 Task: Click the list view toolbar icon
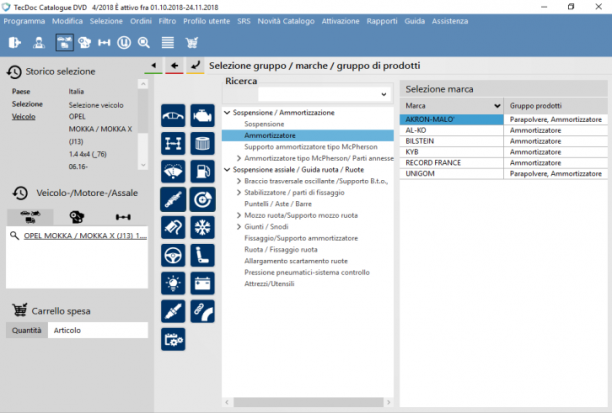168,42
